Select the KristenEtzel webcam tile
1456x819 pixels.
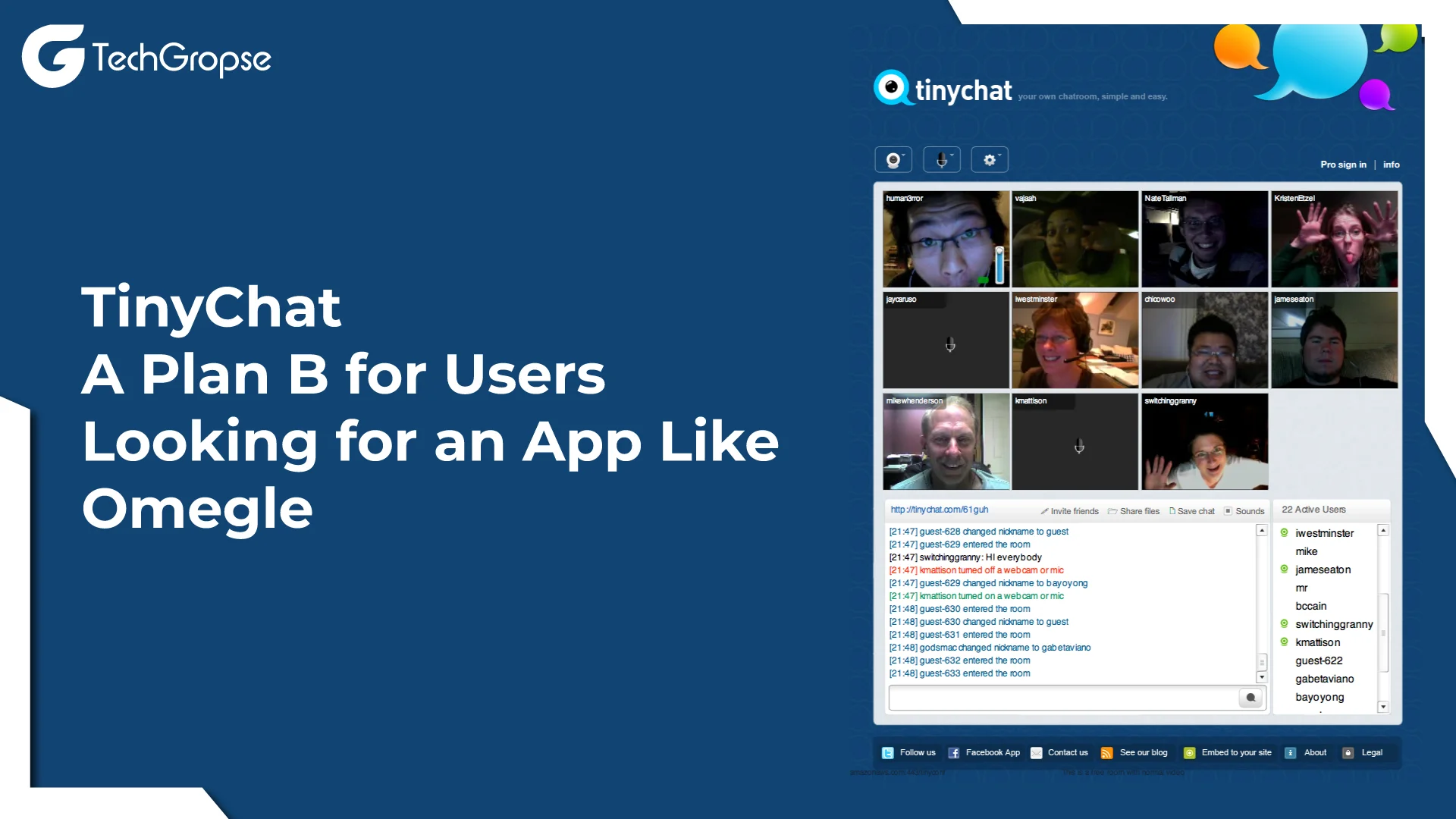1334,239
